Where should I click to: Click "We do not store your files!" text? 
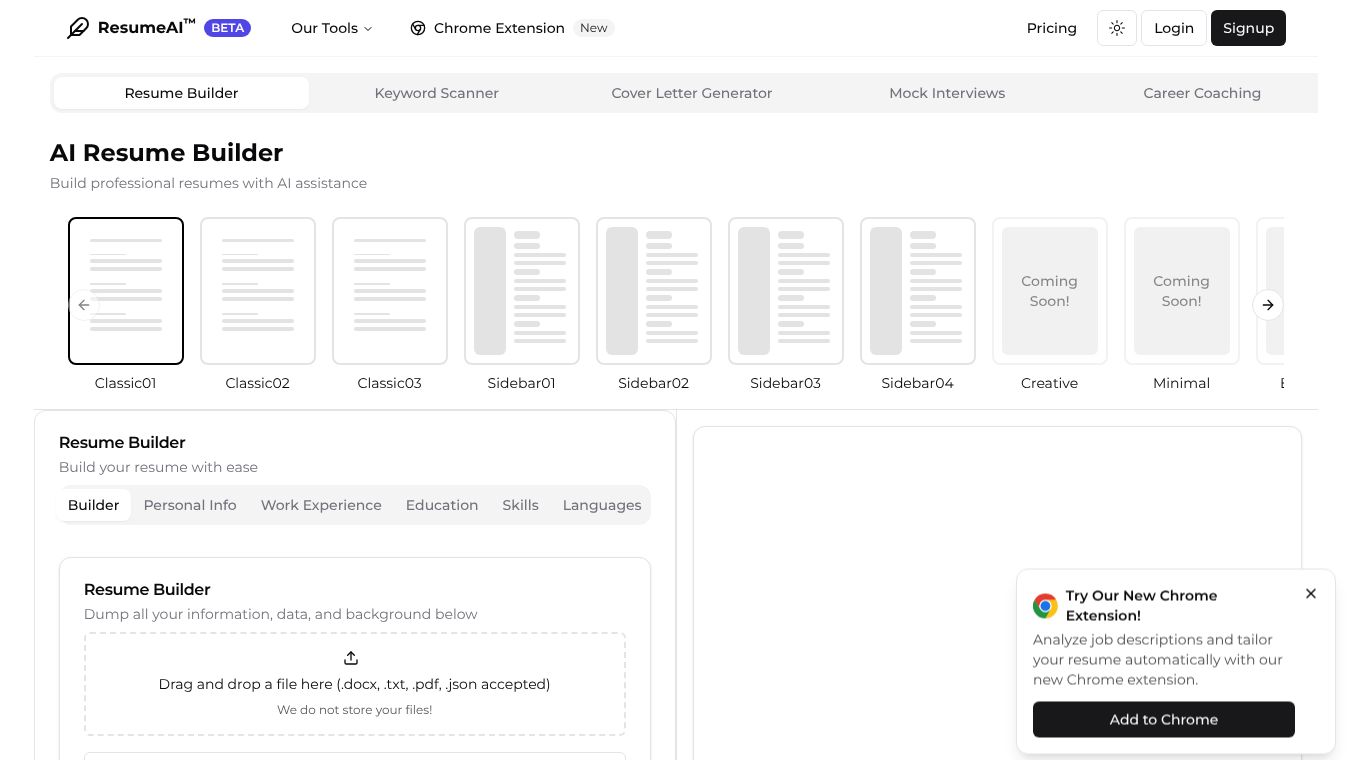pyautogui.click(x=355, y=710)
